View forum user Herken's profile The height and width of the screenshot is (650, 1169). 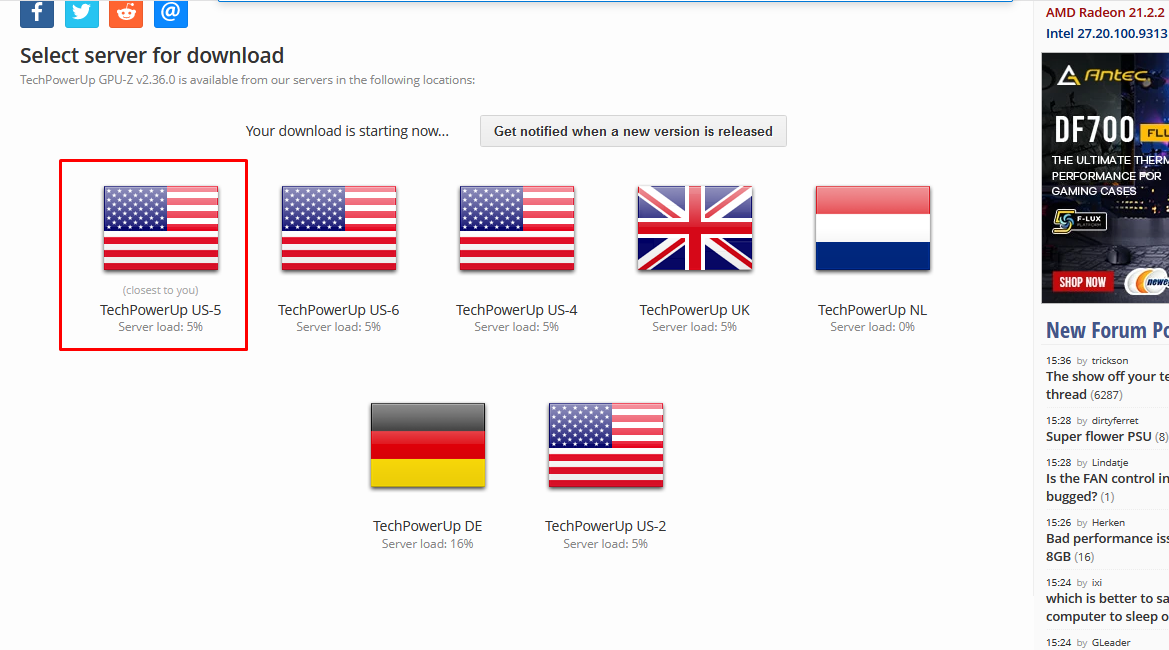(x=1109, y=523)
